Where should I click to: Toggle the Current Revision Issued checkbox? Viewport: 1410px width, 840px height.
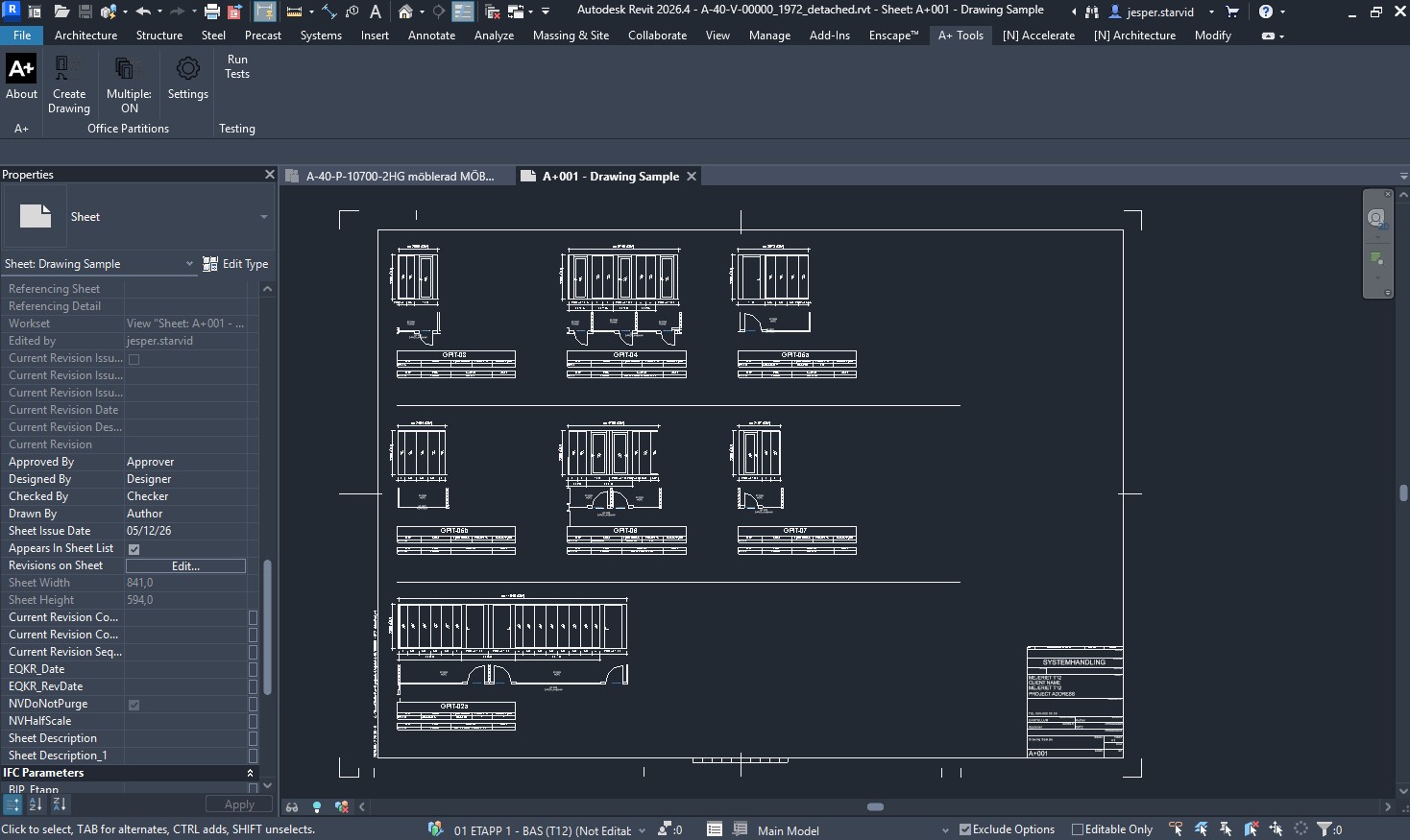[x=134, y=359]
